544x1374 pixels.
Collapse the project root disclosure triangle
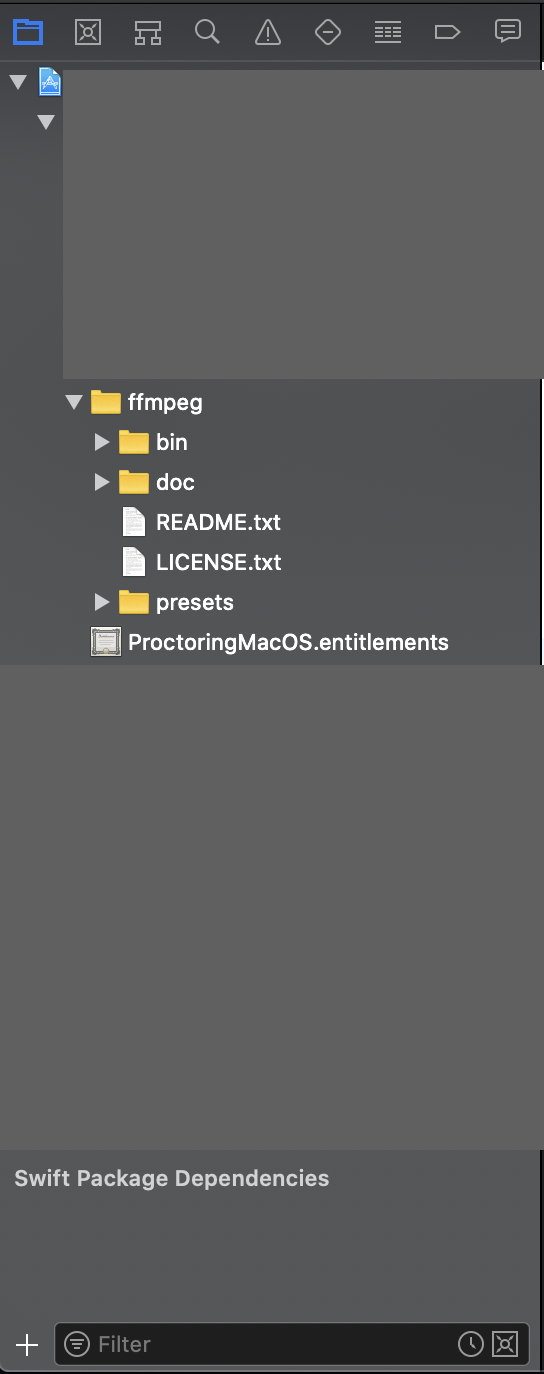[x=17, y=82]
